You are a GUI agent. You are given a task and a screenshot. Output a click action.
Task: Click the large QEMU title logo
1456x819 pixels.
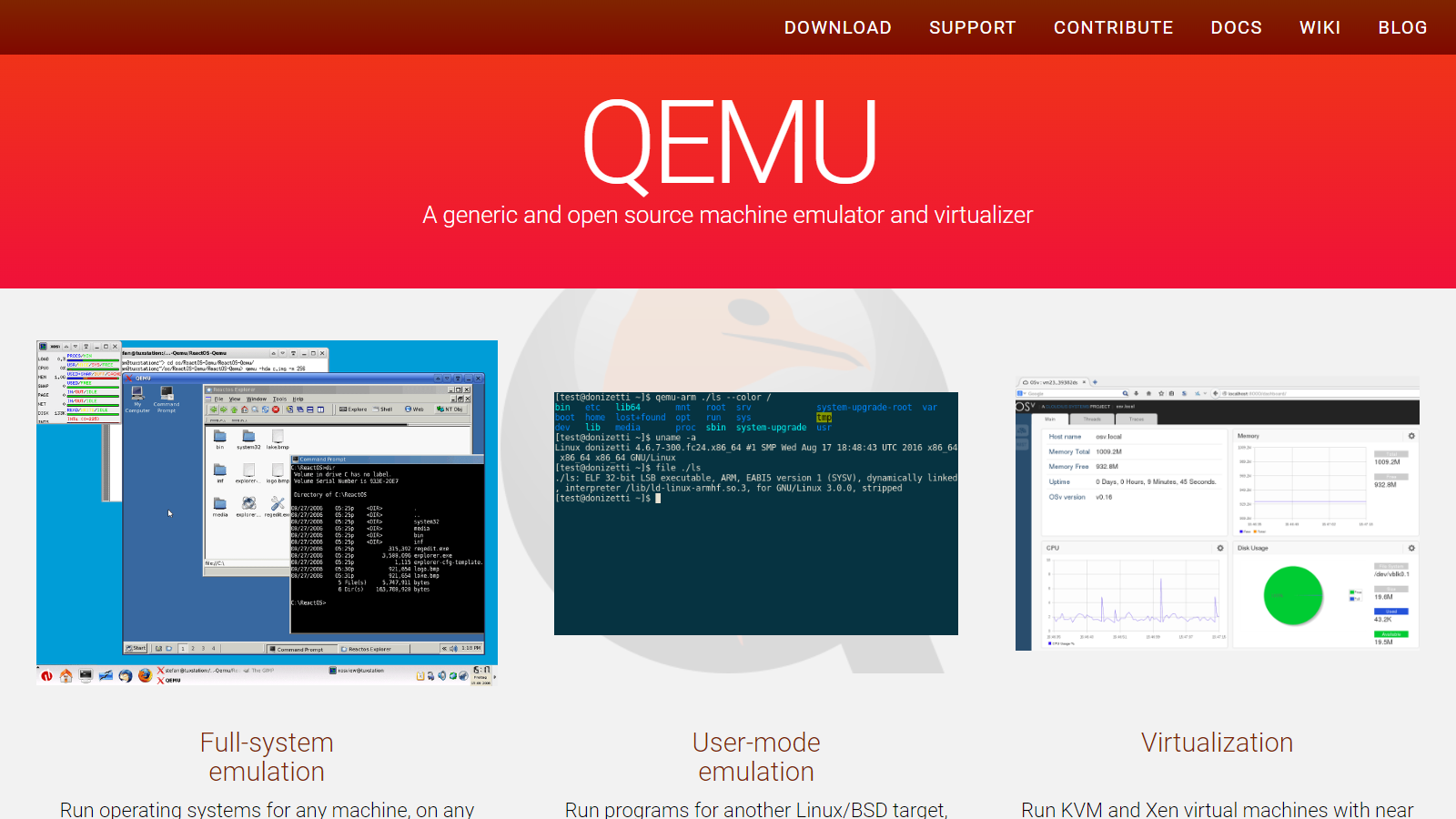[728, 144]
